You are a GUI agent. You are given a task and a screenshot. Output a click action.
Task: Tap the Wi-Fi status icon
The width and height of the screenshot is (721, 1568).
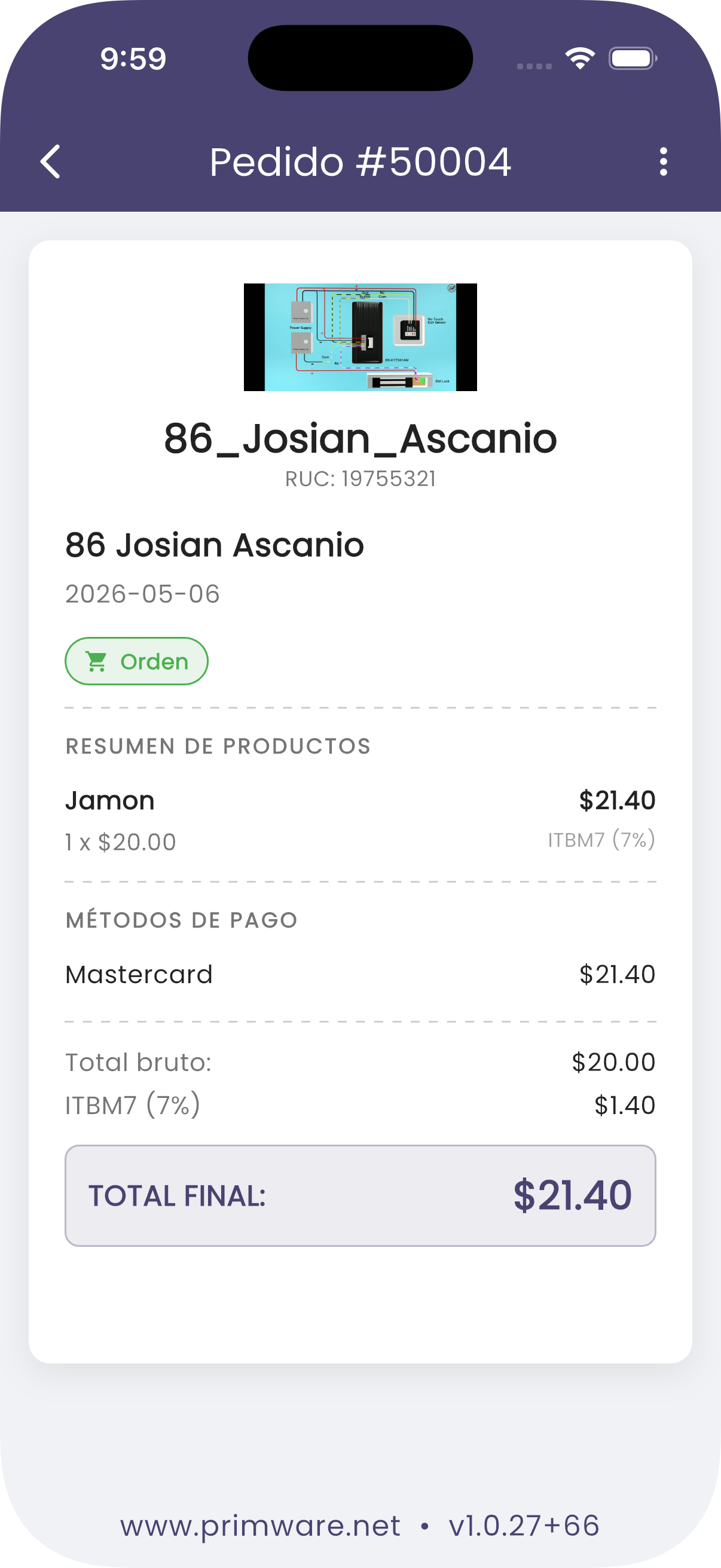coord(580,59)
